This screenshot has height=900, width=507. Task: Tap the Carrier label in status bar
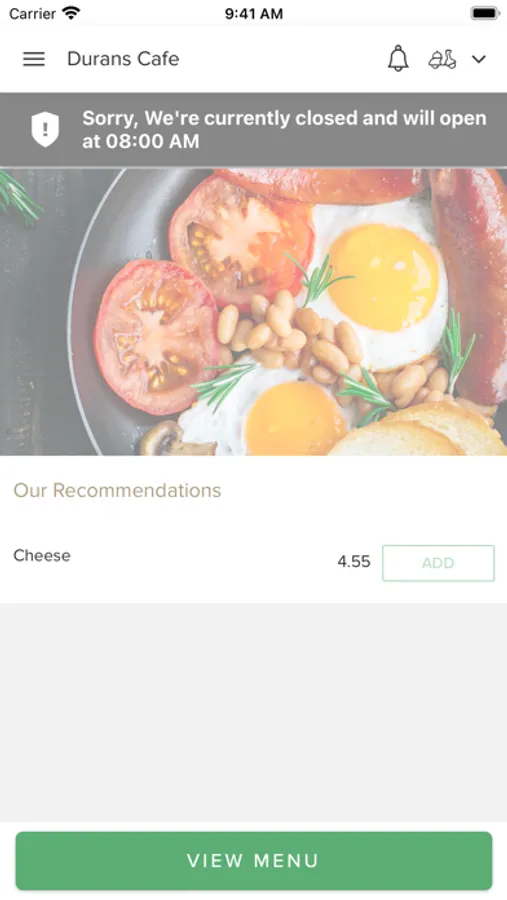pyautogui.click(x=33, y=14)
